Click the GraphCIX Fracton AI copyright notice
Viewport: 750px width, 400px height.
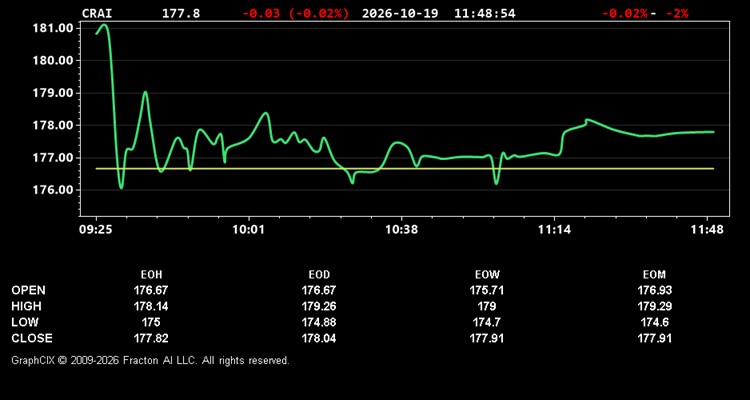pos(150,360)
